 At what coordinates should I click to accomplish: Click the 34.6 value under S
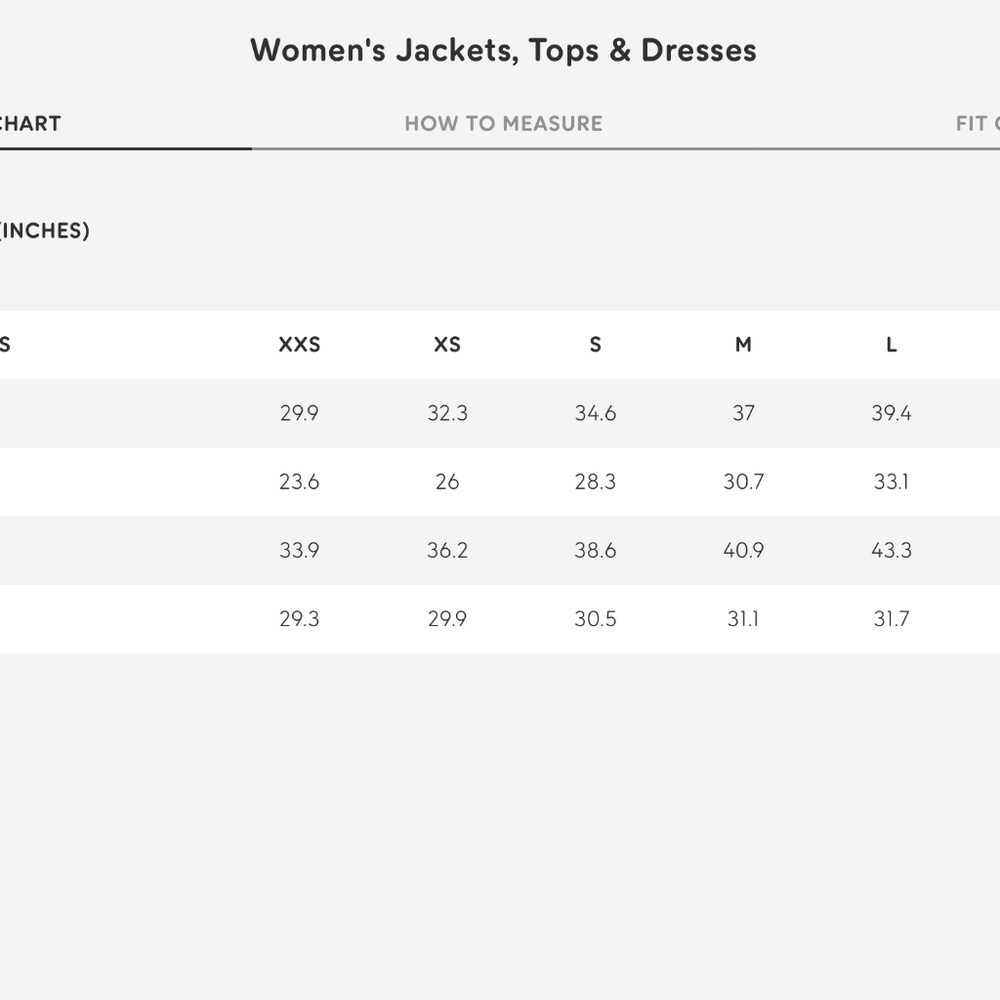[595, 413]
